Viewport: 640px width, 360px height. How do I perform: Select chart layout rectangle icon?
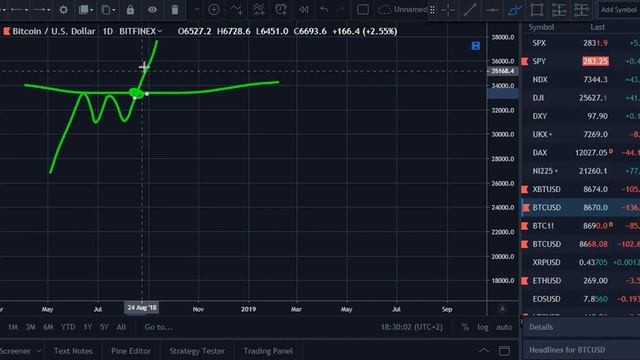point(363,9)
